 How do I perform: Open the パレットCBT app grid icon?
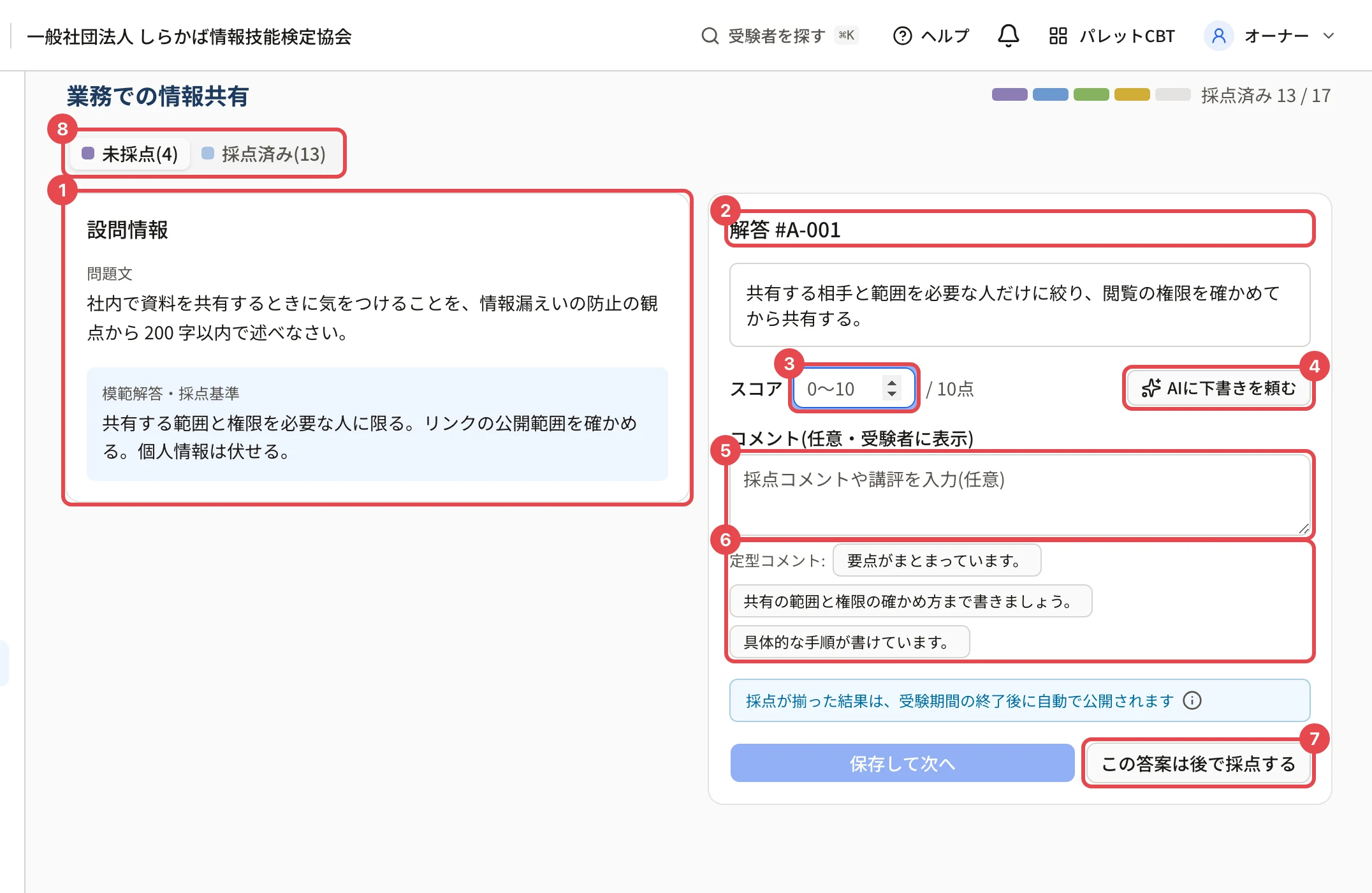click(x=1058, y=36)
